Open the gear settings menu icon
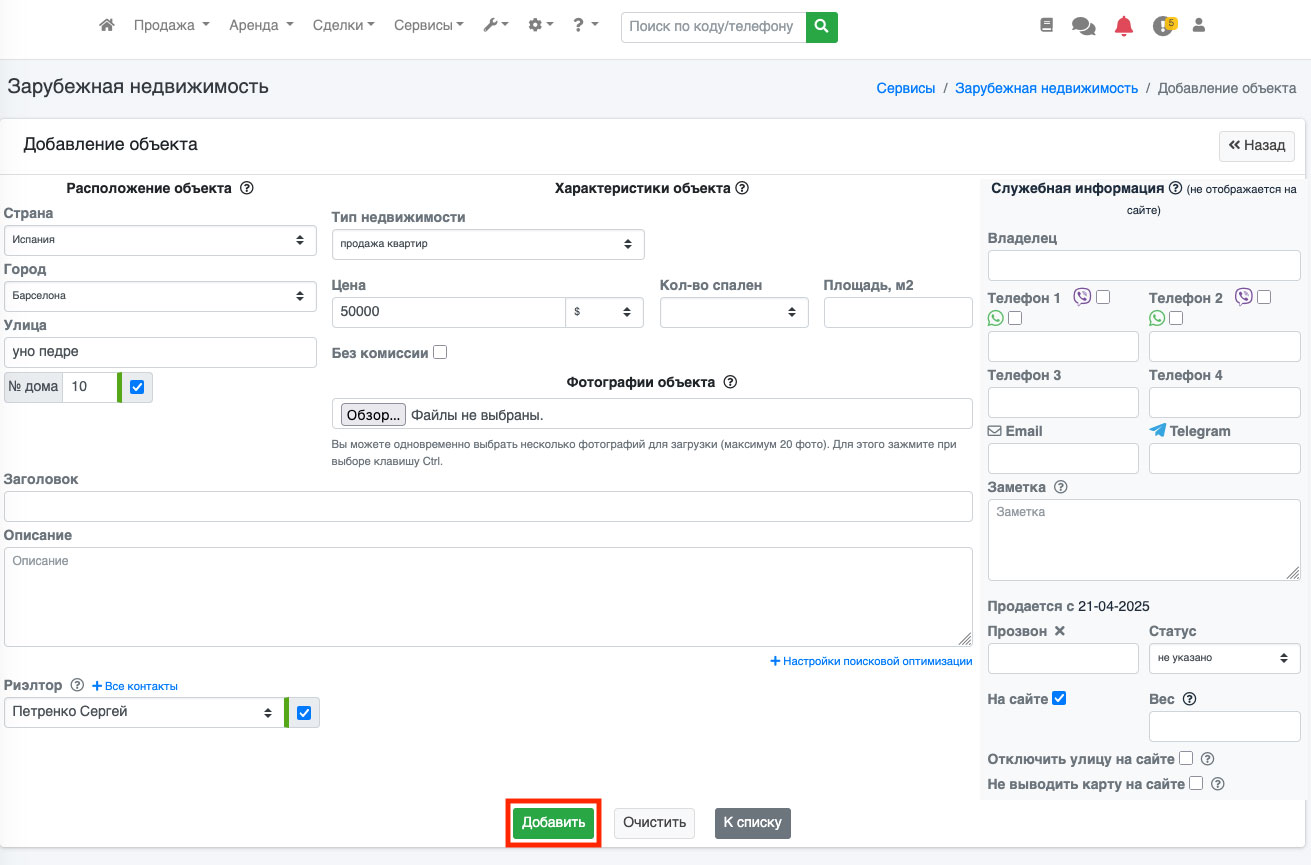The width and height of the screenshot is (1311, 865). coord(540,26)
